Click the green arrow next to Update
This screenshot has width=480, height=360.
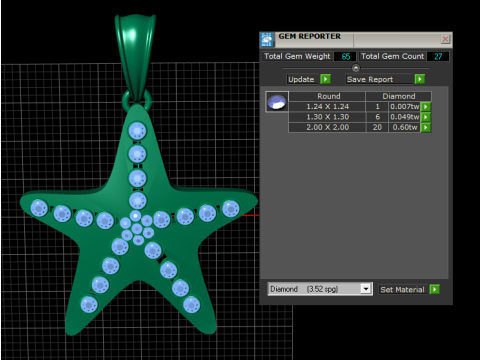[325, 79]
